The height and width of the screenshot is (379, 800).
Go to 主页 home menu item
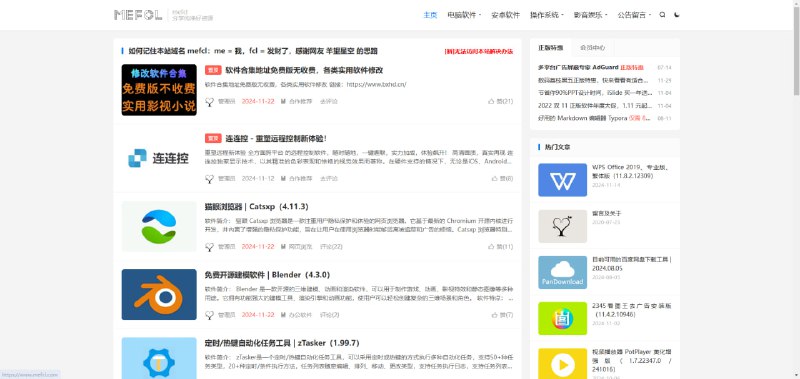tap(430, 15)
